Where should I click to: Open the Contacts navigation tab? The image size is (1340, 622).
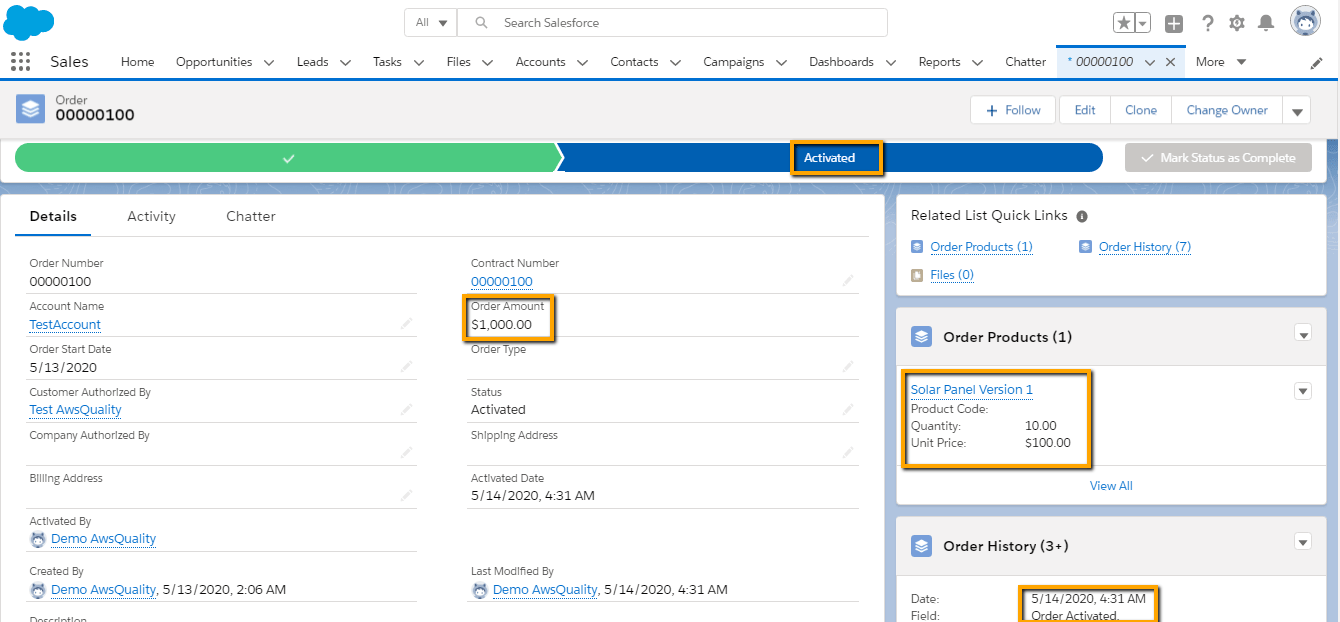(634, 62)
